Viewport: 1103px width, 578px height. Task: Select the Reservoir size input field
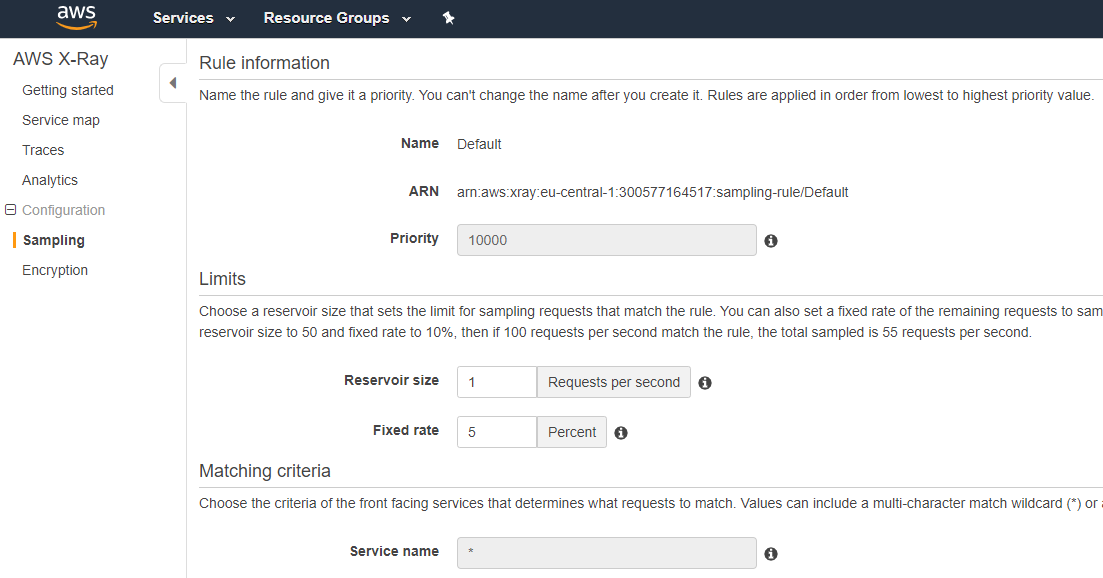pos(496,382)
